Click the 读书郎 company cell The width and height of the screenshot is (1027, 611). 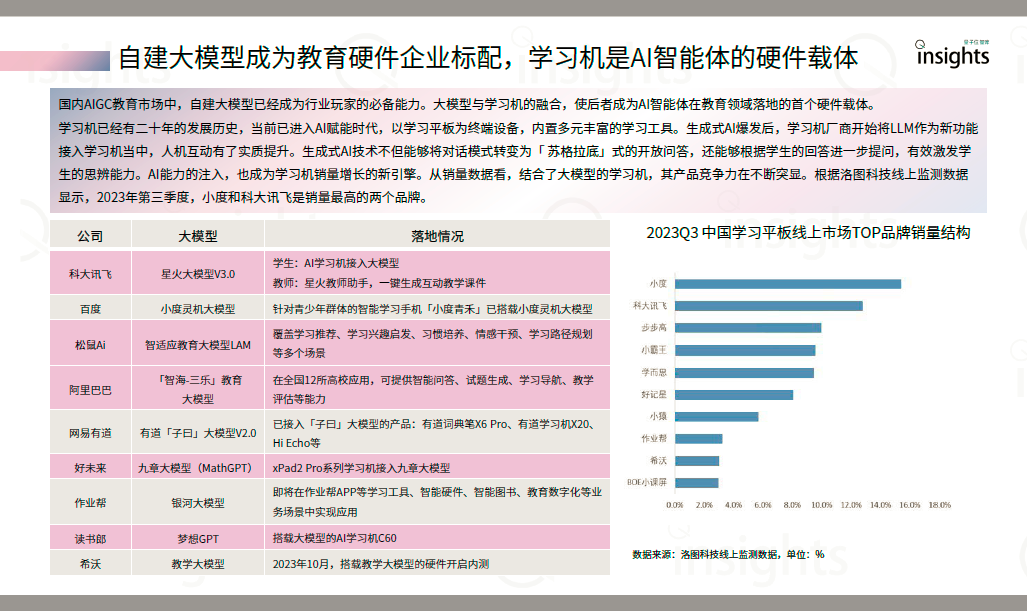click(x=90, y=538)
